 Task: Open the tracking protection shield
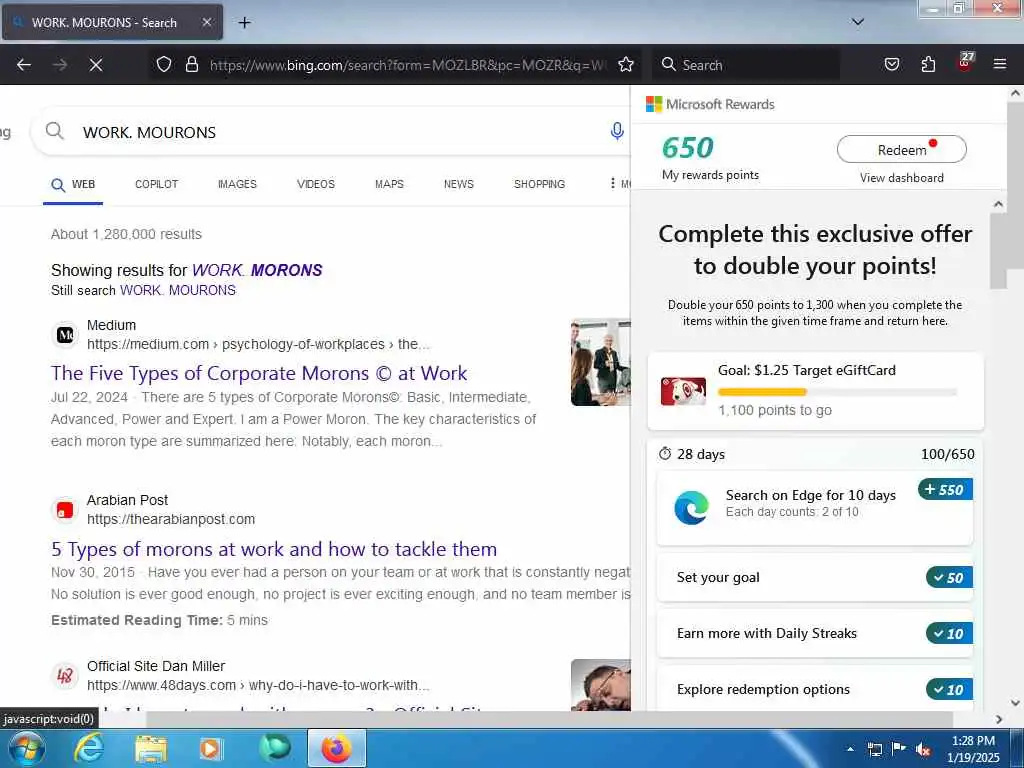pyautogui.click(x=164, y=64)
